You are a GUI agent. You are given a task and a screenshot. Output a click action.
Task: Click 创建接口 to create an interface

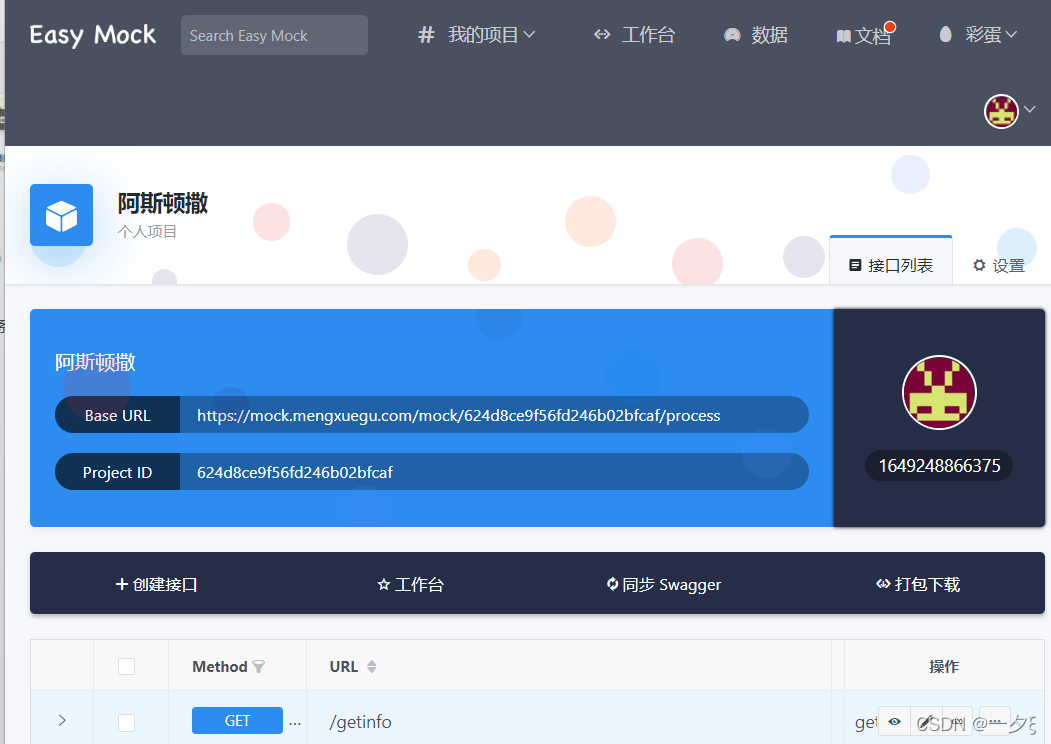click(x=156, y=584)
